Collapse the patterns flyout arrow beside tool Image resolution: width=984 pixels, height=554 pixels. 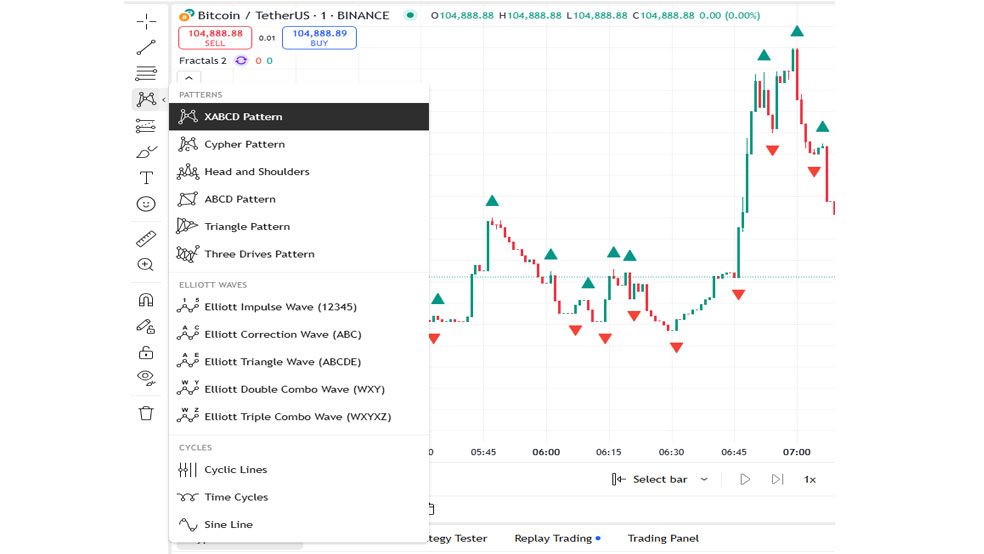(x=164, y=100)
